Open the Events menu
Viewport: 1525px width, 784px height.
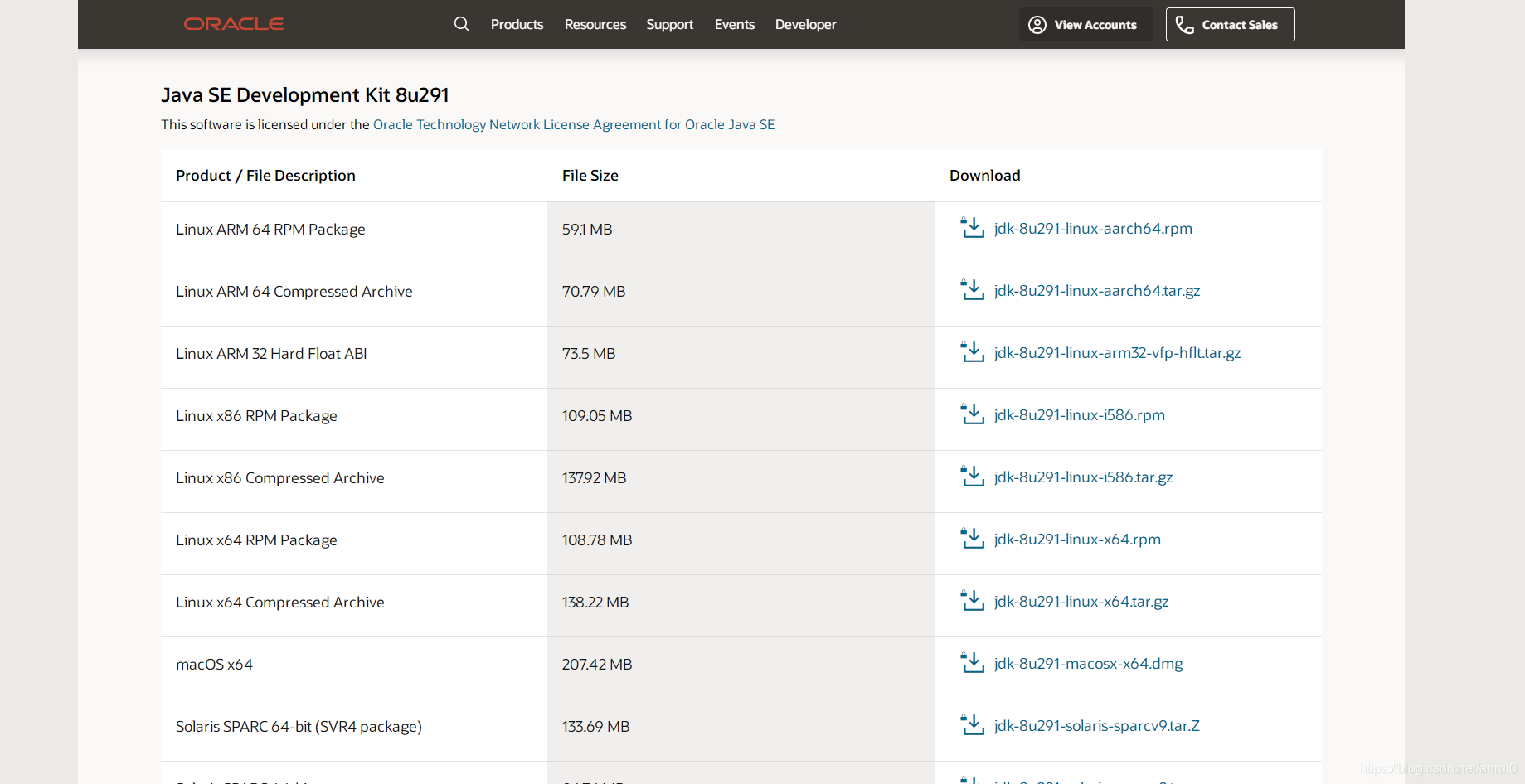(735, 25)
